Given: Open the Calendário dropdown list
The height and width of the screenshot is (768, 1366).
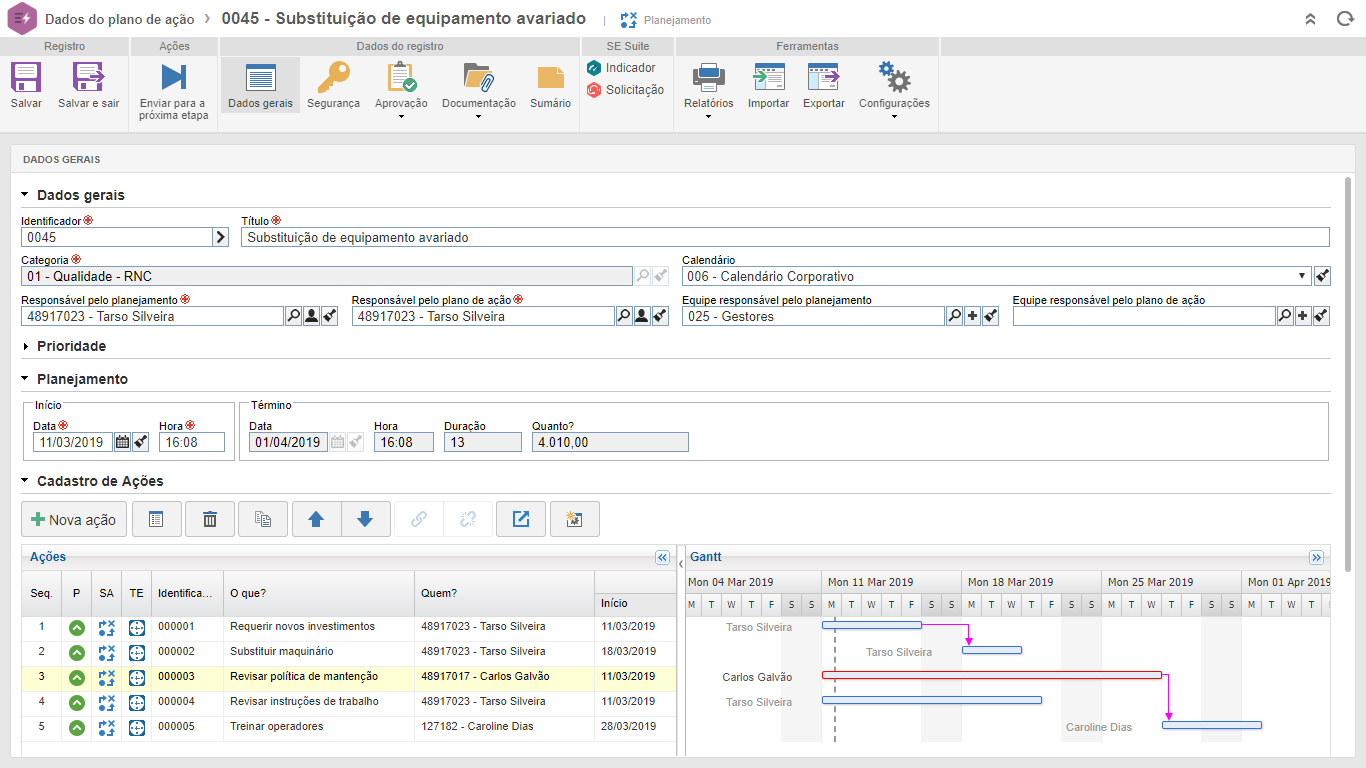Looking at the screenshot, I should tap(1302, 276).
